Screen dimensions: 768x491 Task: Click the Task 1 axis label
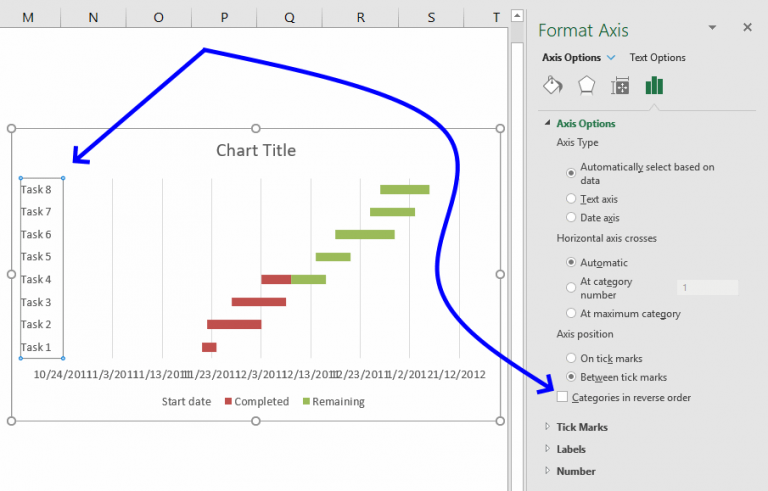pyautogui.click(x=36, y=347)
